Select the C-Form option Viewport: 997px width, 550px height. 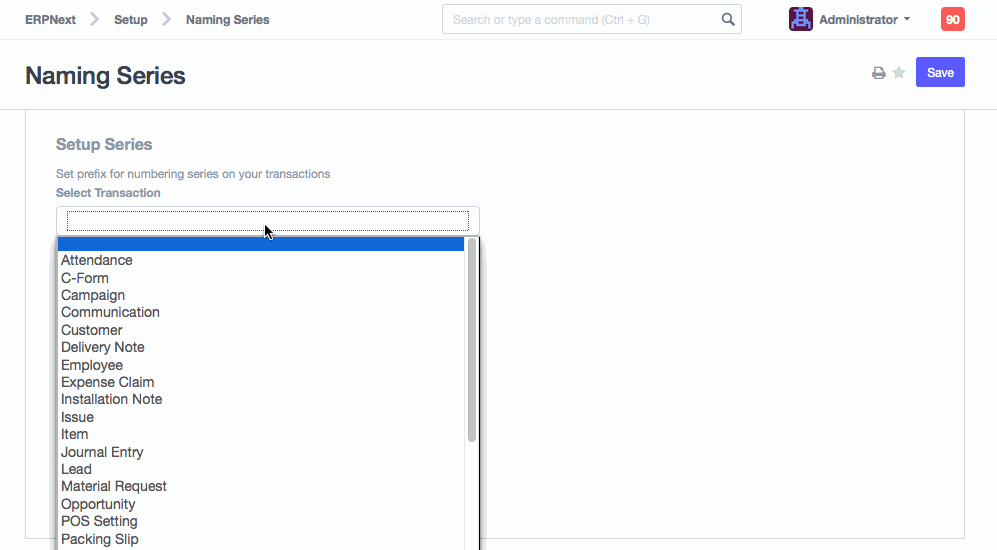[x=85, y=278]
